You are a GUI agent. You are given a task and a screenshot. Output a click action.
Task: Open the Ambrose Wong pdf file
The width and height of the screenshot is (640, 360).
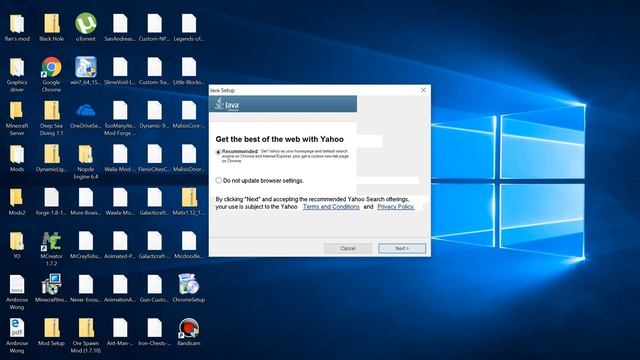pyautogui.click(x=17, y=336)
